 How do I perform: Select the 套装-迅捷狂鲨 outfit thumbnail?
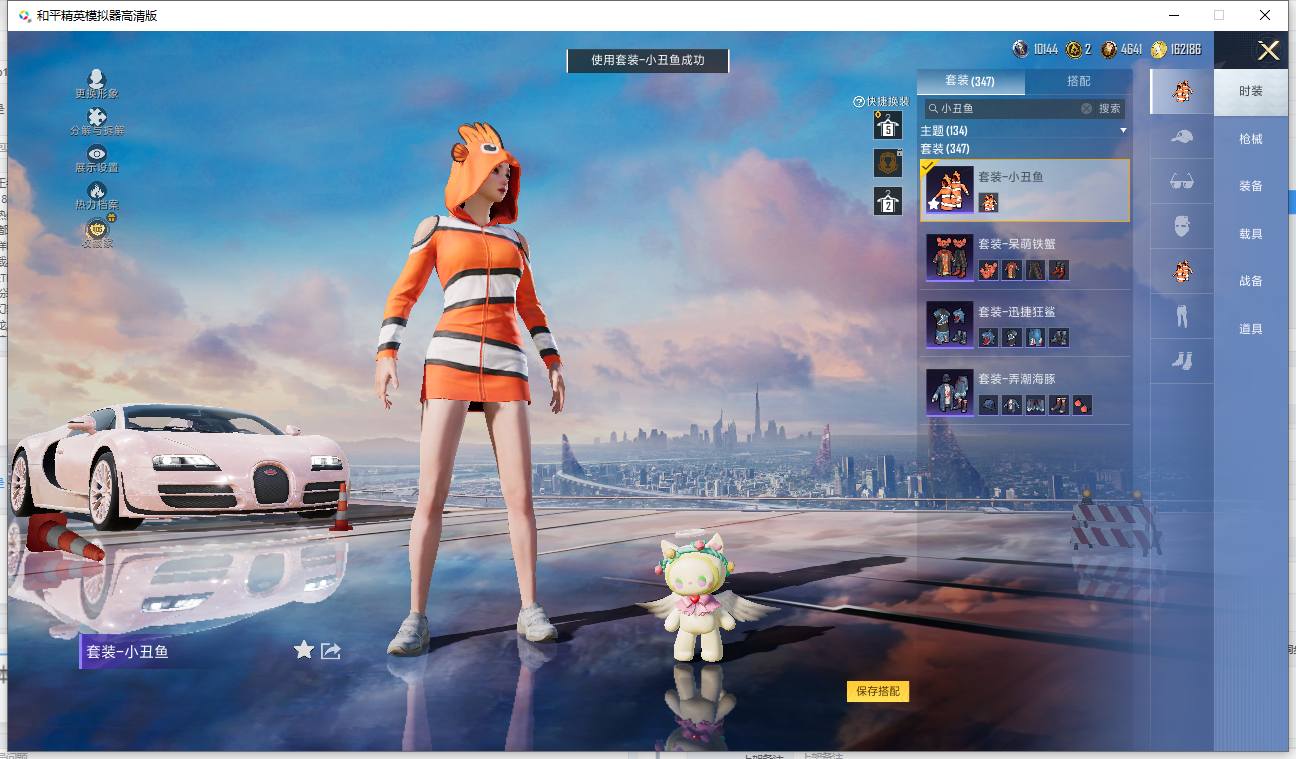tap(949, 325)
